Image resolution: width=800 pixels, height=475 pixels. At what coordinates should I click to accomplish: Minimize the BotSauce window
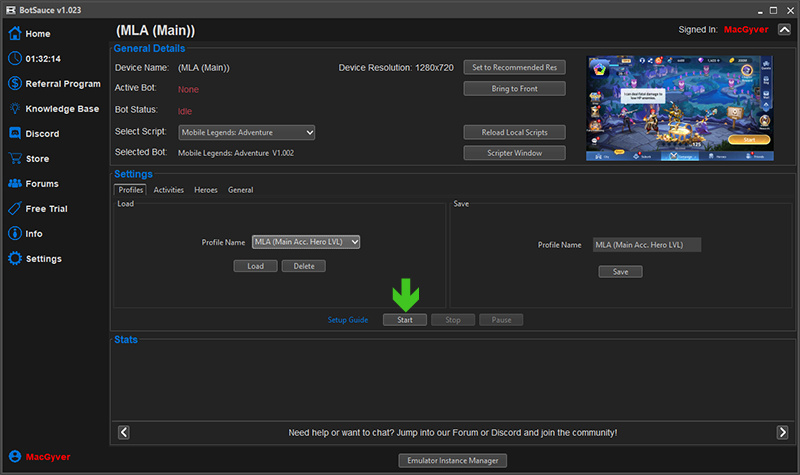coord(760,11)
